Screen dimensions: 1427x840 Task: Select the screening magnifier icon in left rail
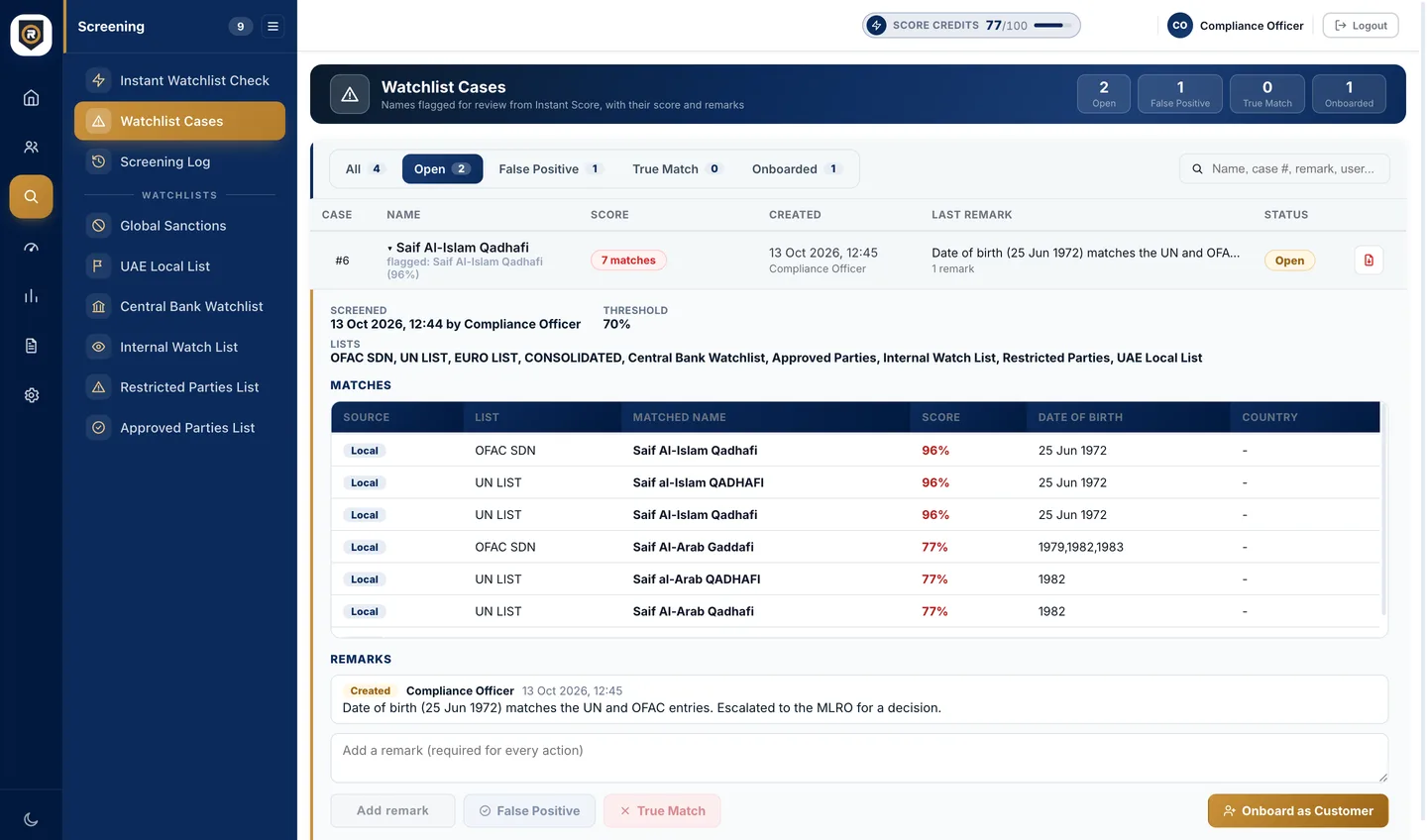click(31, 196)
